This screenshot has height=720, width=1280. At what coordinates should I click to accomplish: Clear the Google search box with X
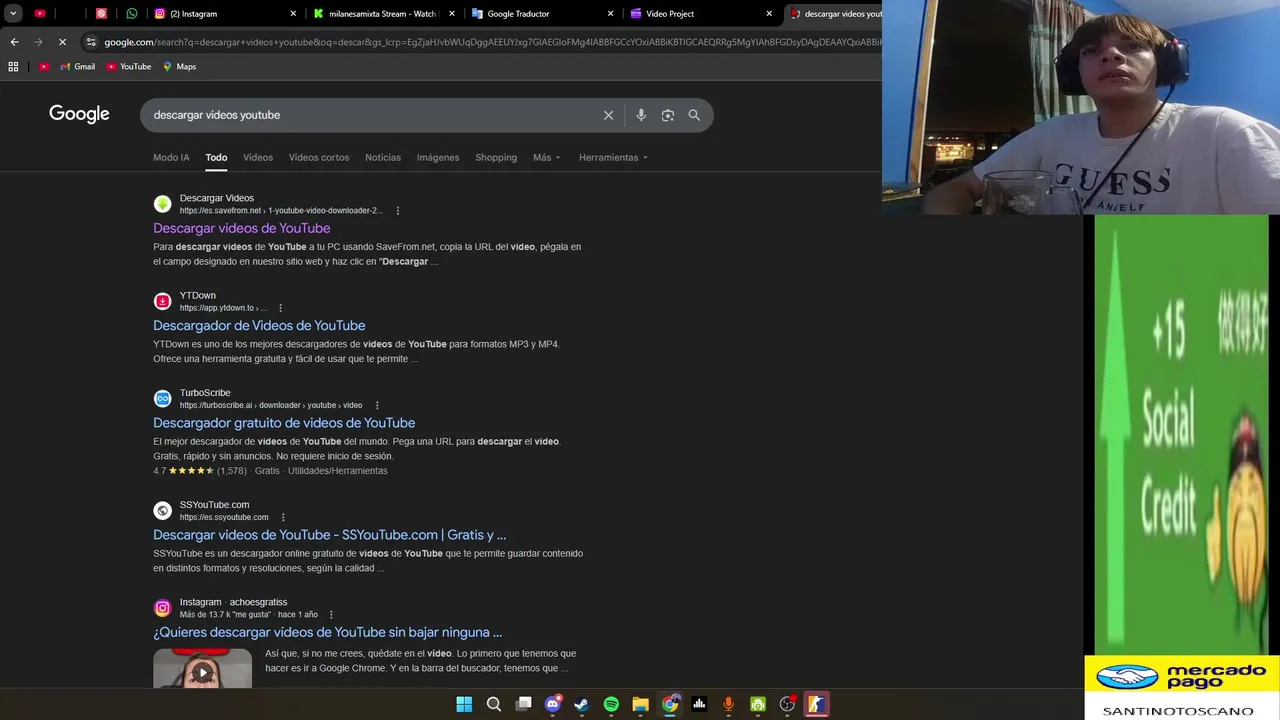tap(608, 115)
